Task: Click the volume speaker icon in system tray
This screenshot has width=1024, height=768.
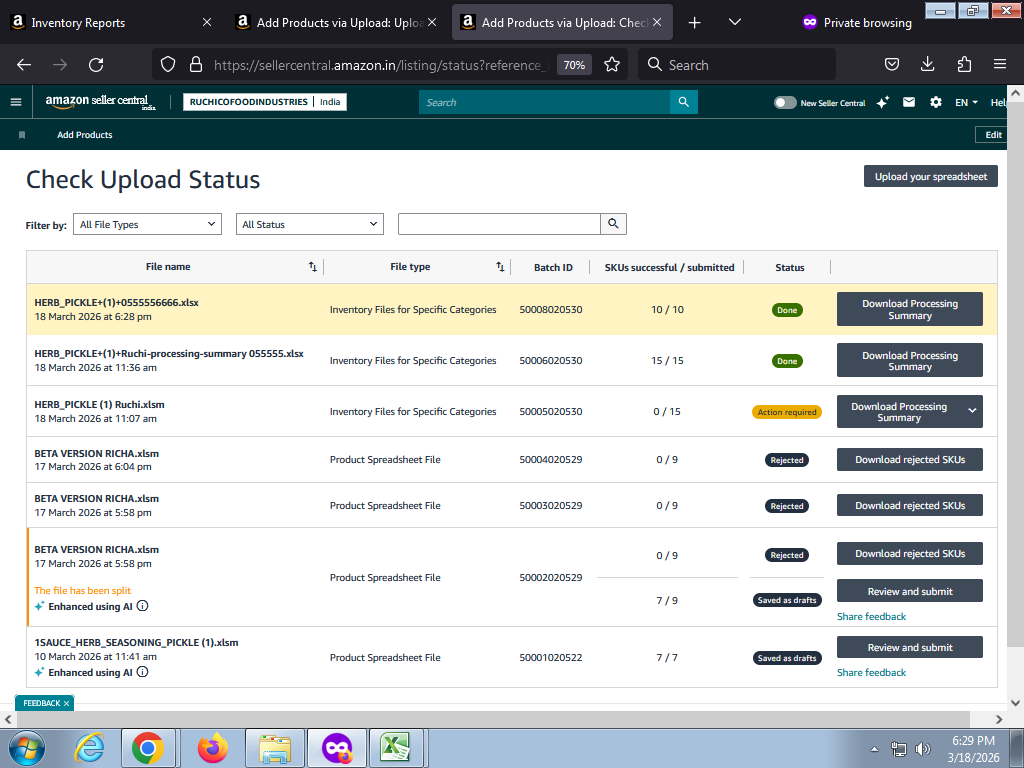Action: click(922, 749)
